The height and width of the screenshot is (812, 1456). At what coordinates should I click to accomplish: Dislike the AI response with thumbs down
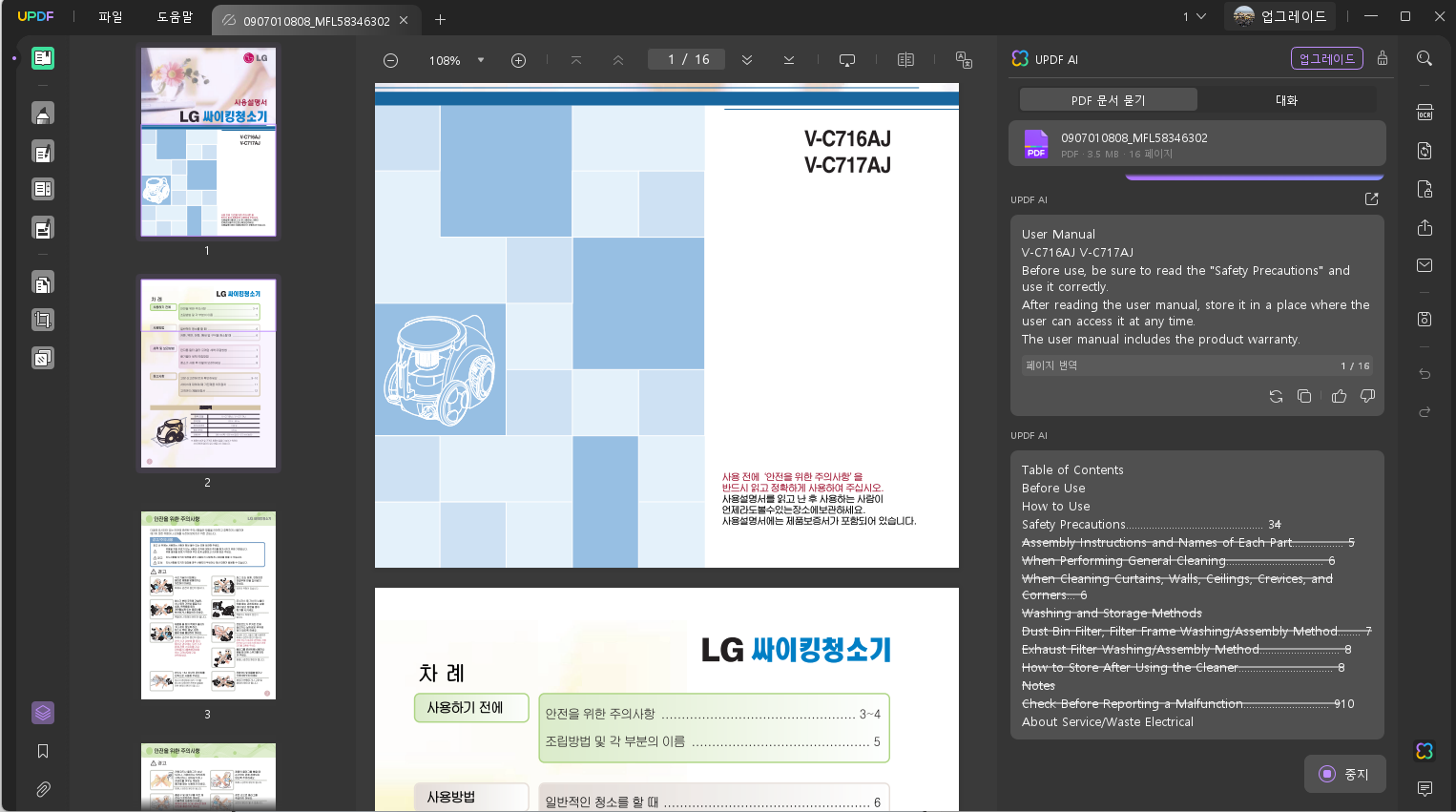pyautogui.click(x=1367, y=396)
